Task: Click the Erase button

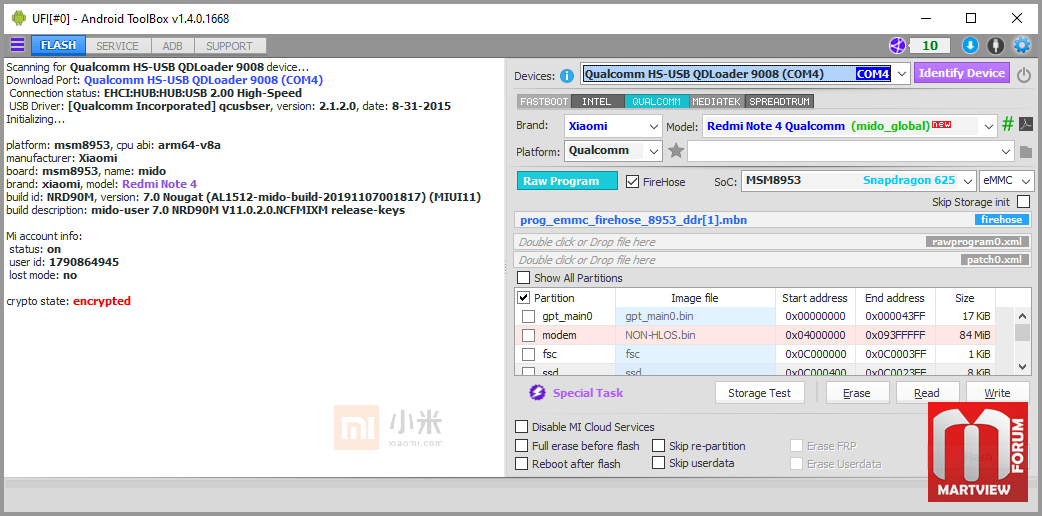Action: [x=857, y=392]
